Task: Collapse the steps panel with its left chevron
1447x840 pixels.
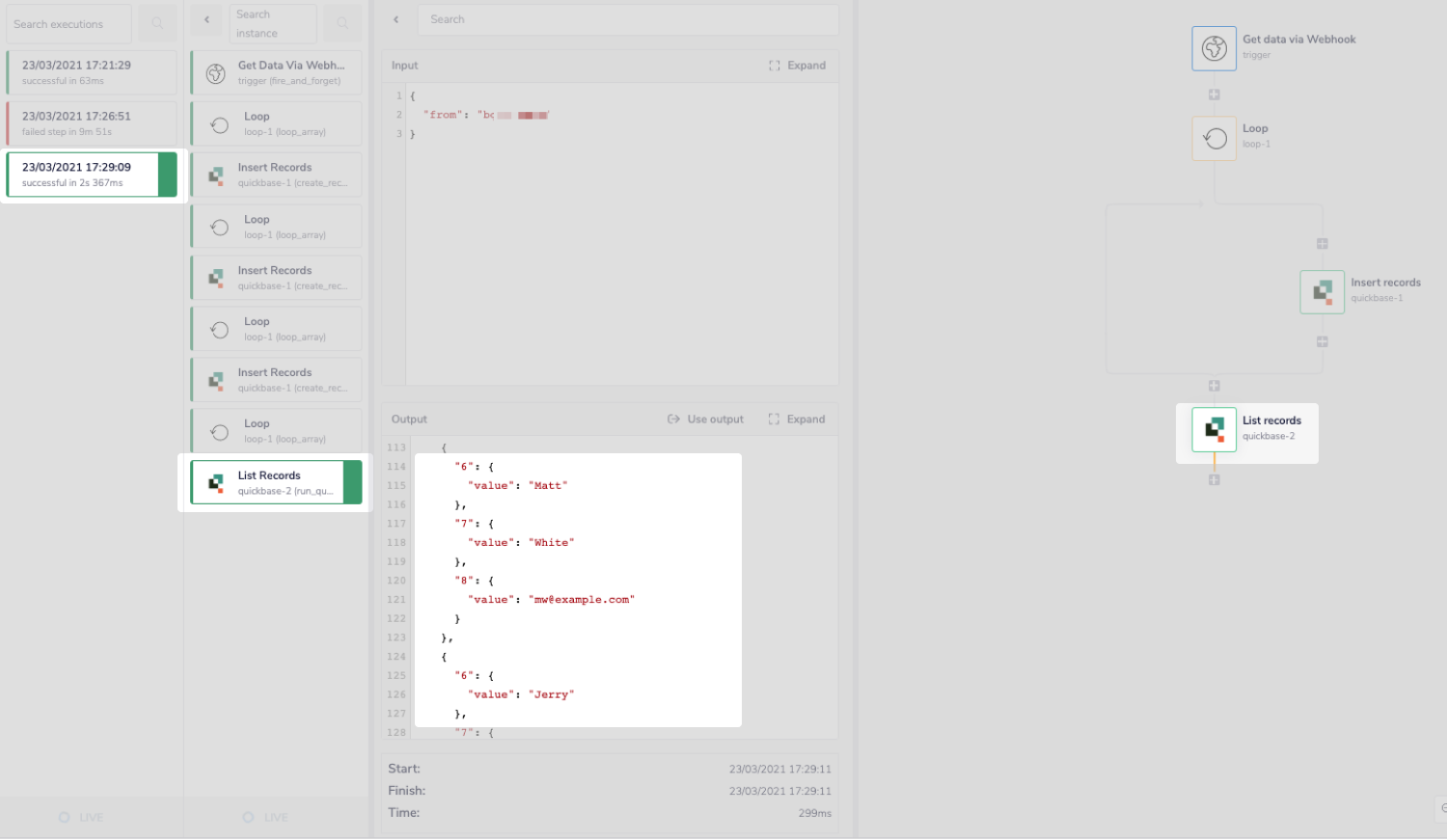Action: [x=205, y=19]
